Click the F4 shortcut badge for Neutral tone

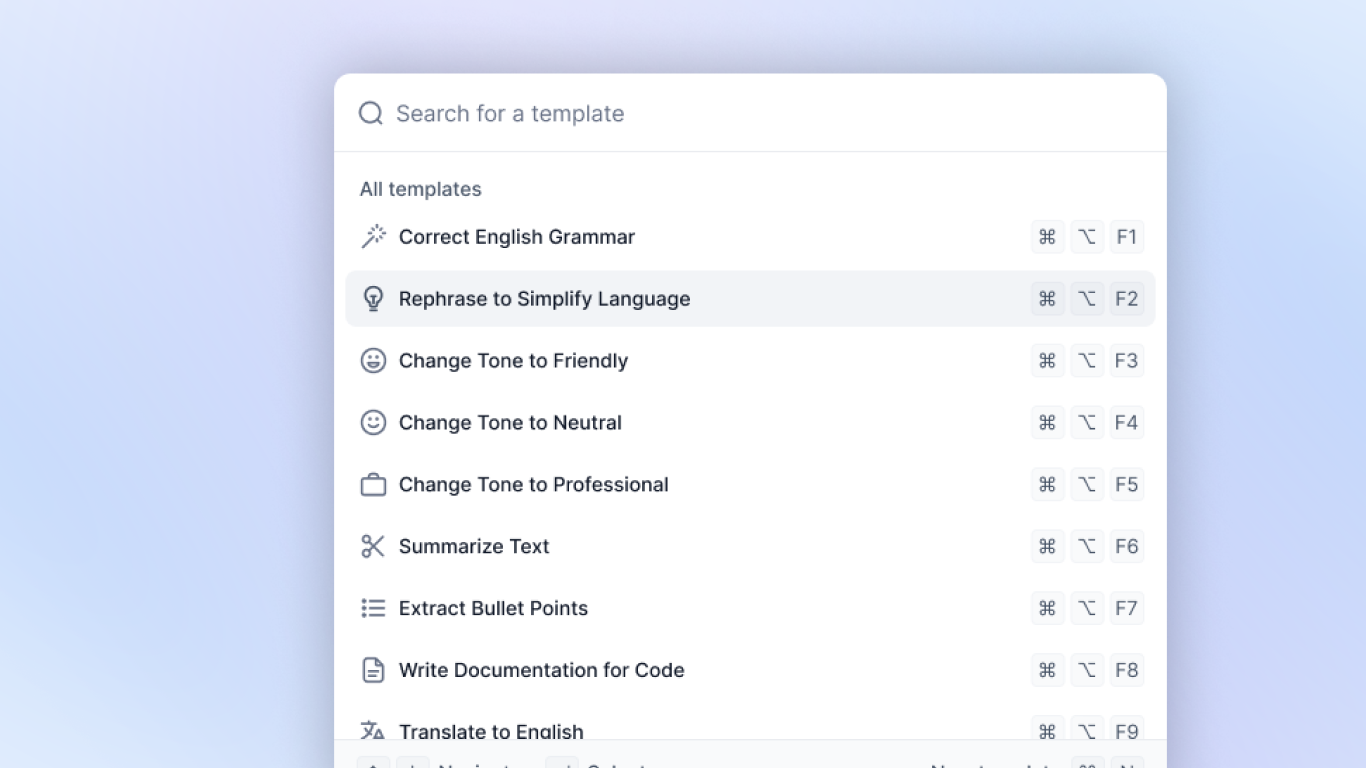[1126, 423]
